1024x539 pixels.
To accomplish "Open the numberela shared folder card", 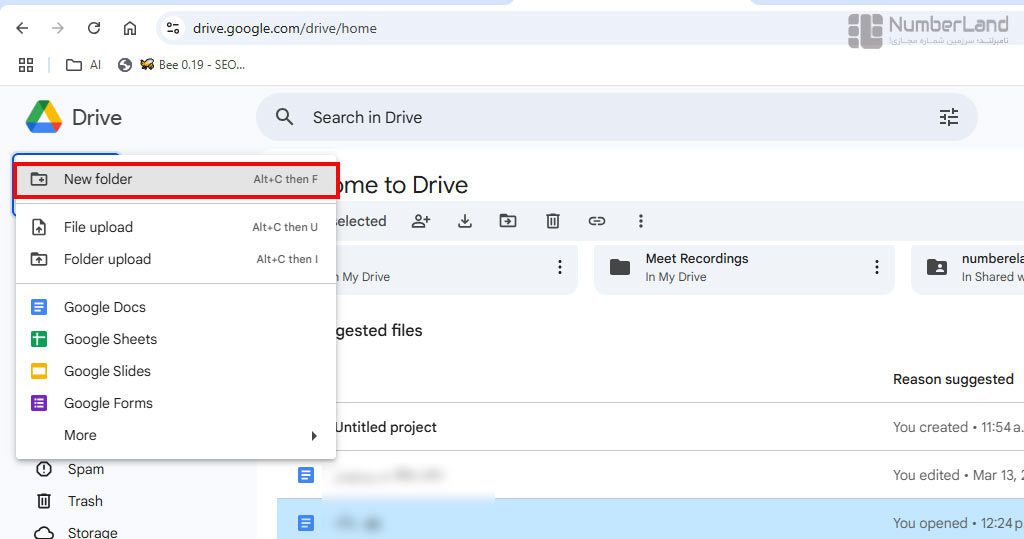I will 967,269.
